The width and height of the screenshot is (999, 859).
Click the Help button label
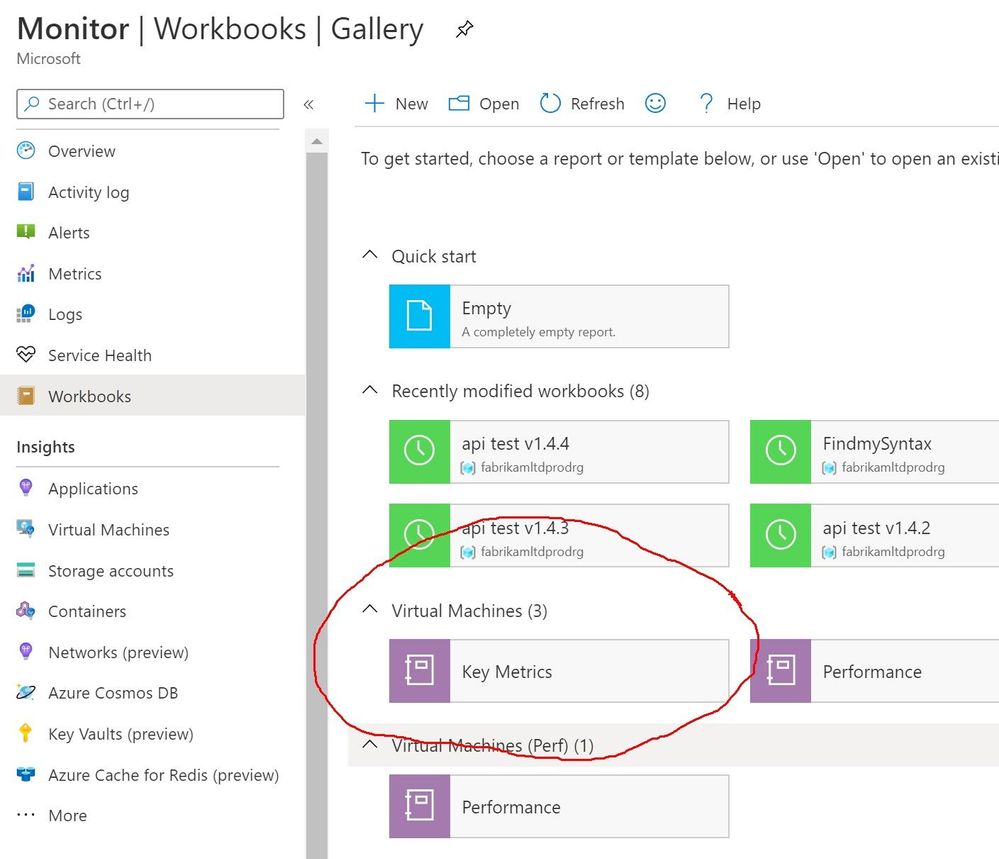point(744,104)
